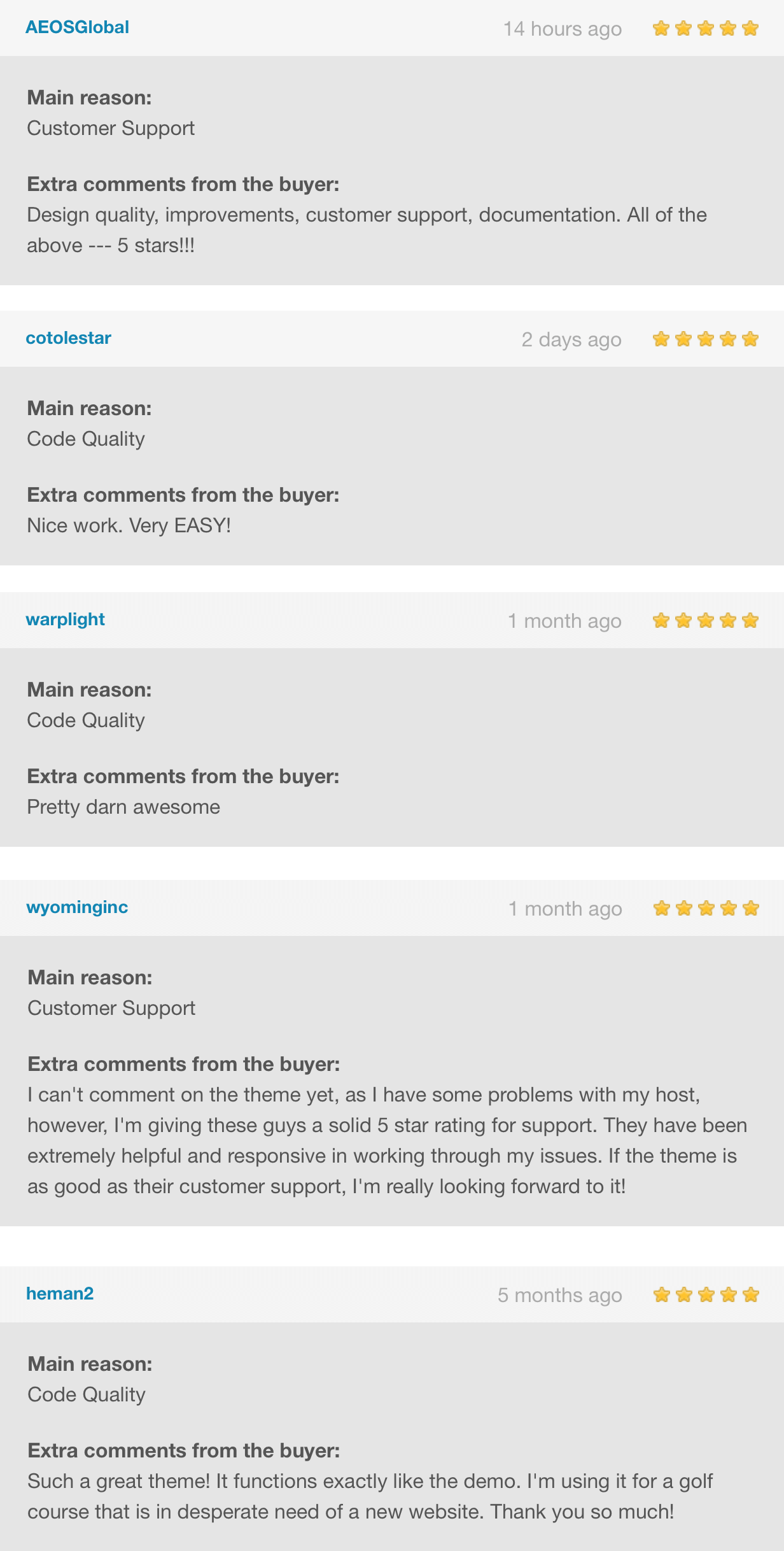
Task: Click the first star on AEOSGlobal's rating
Action: [x=661, y=29]
